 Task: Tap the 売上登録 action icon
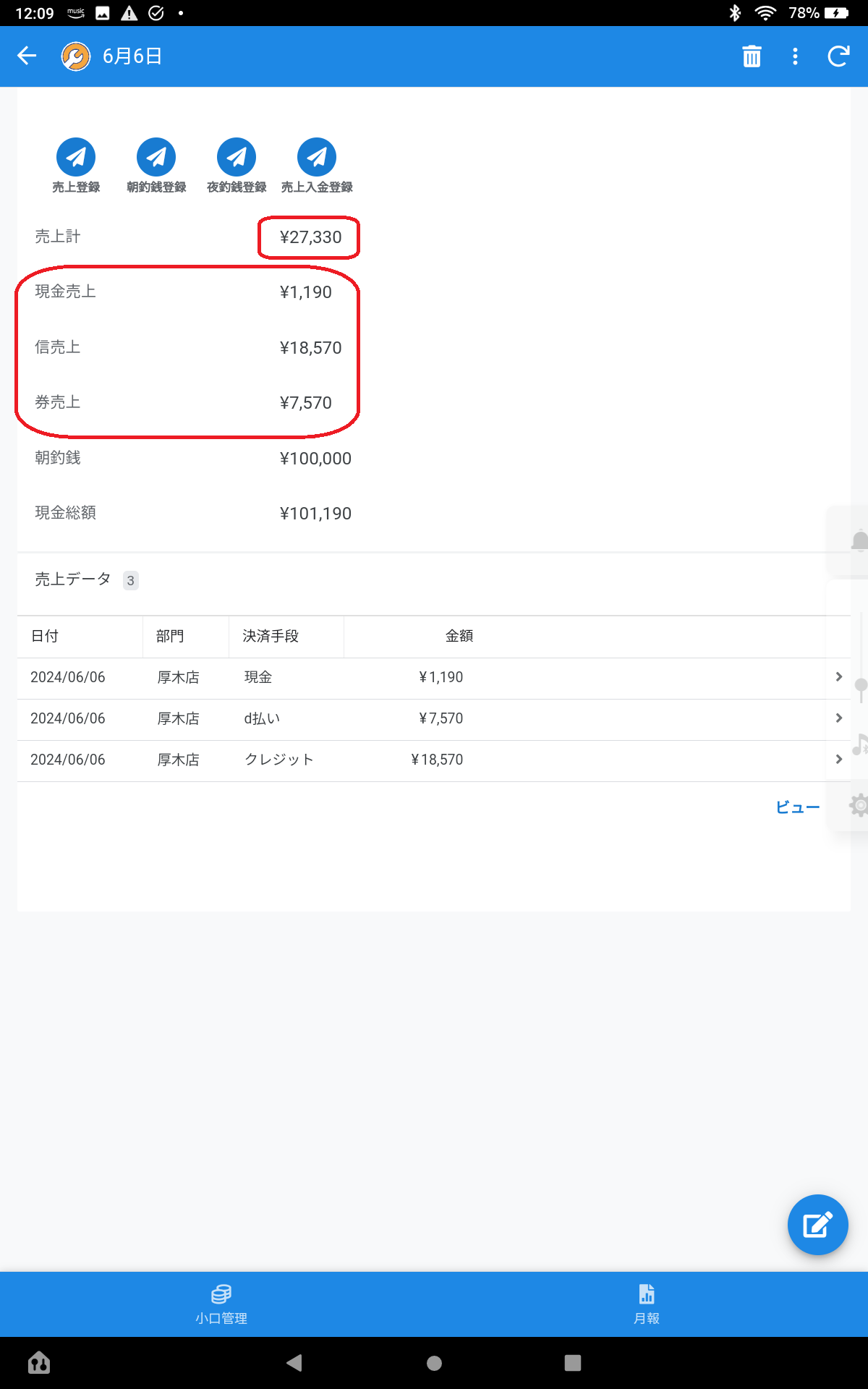click(x=76, y=157)
